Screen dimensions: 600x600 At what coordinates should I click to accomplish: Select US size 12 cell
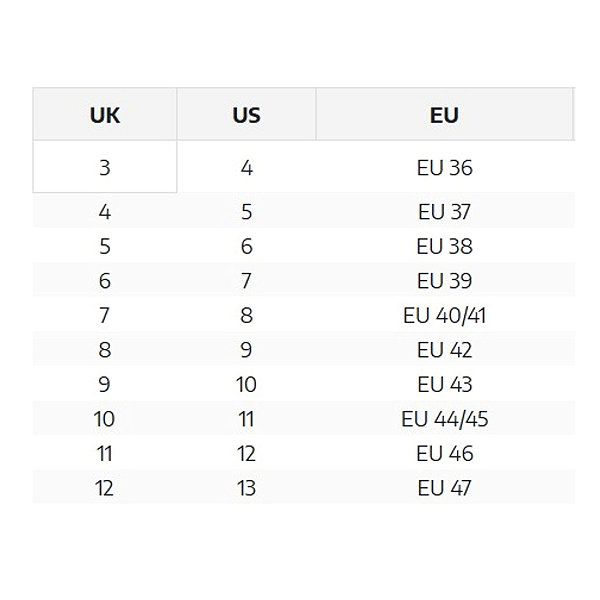[246, 453]
